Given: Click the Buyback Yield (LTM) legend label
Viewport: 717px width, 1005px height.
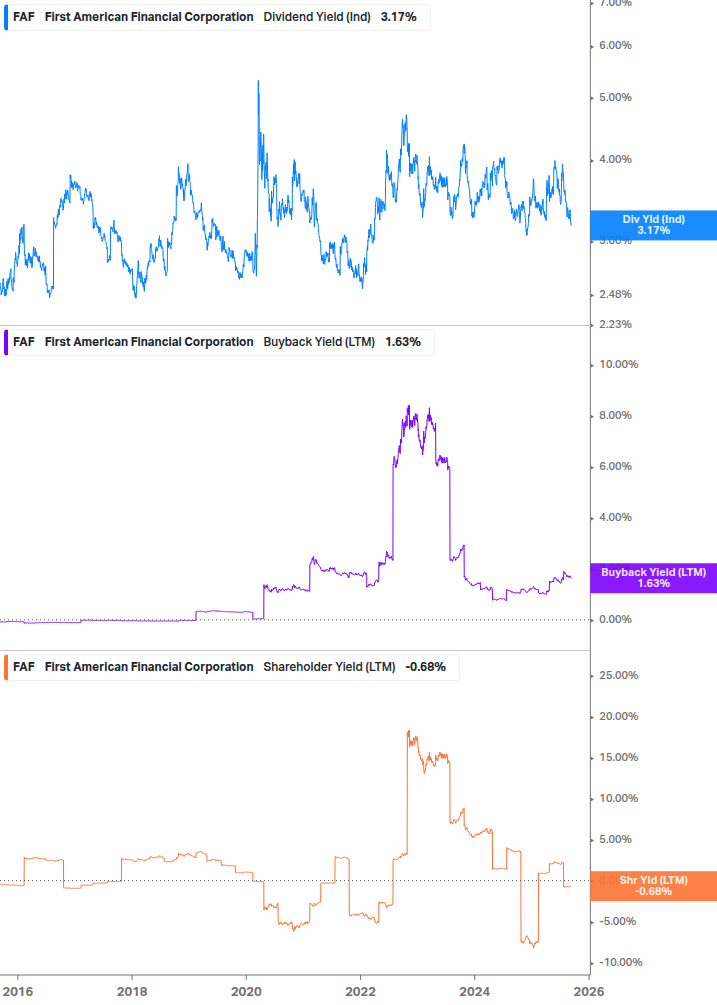Looking at the screenshot, I should coord(319,342).
